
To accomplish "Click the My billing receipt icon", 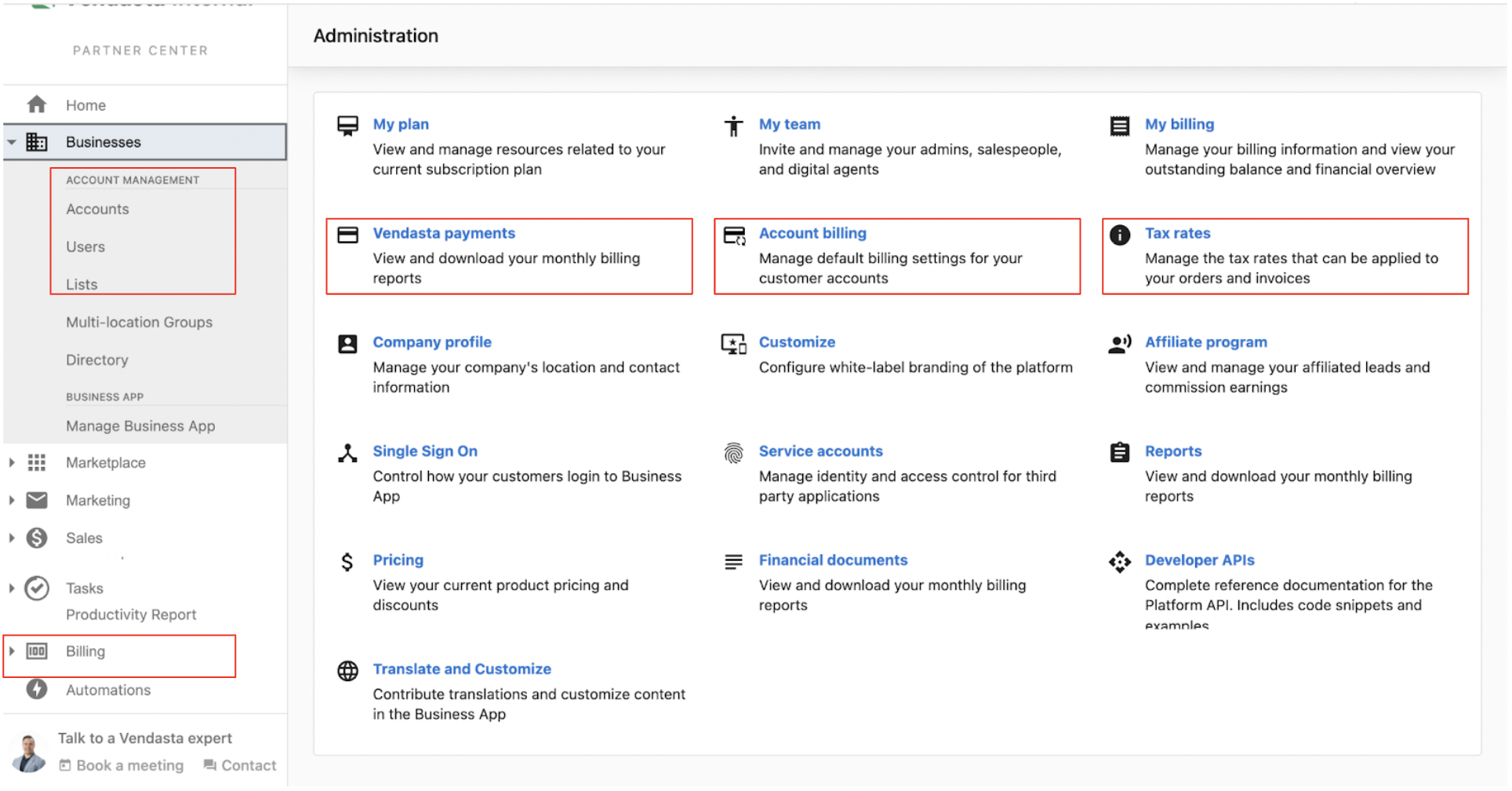I will tap(1120, 126).
